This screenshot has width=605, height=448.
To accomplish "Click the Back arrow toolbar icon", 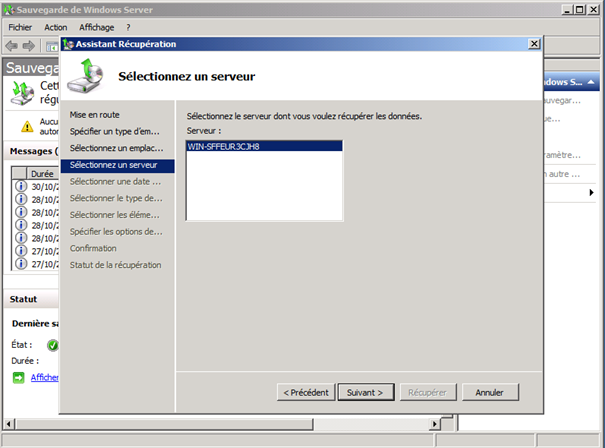I will (11, 46).
